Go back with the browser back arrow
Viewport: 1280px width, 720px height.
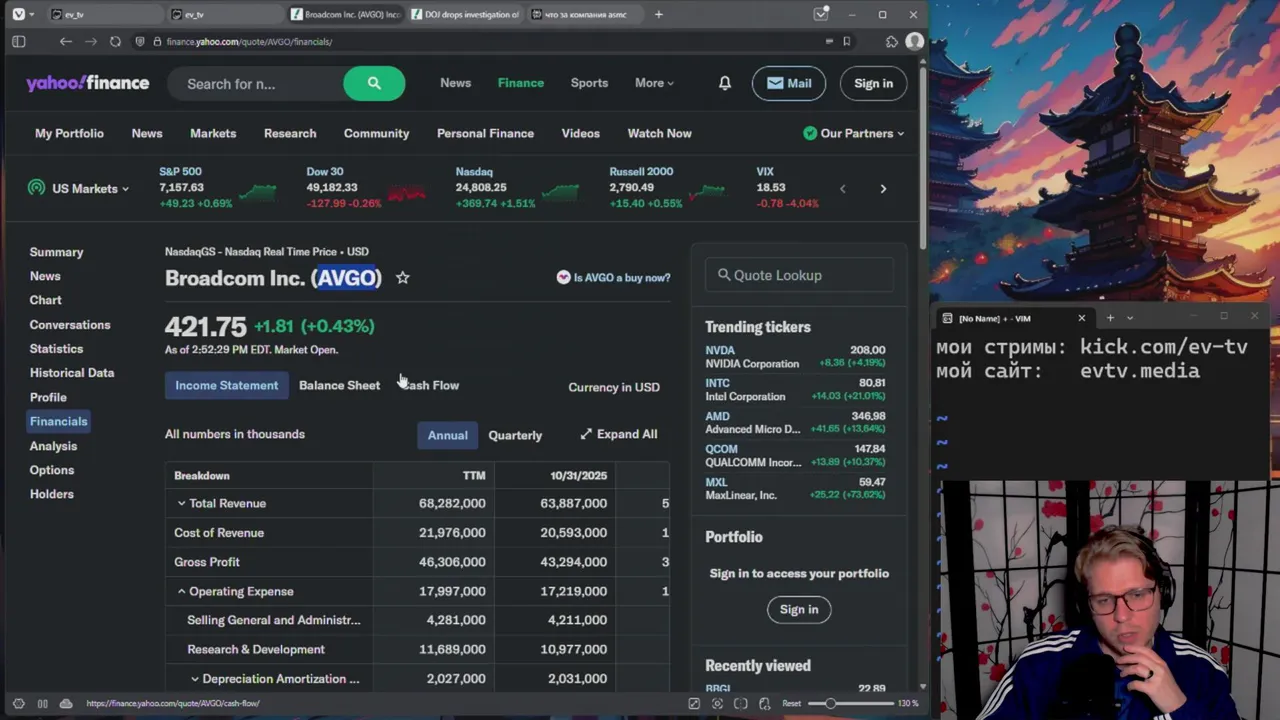tap(65, 41)
